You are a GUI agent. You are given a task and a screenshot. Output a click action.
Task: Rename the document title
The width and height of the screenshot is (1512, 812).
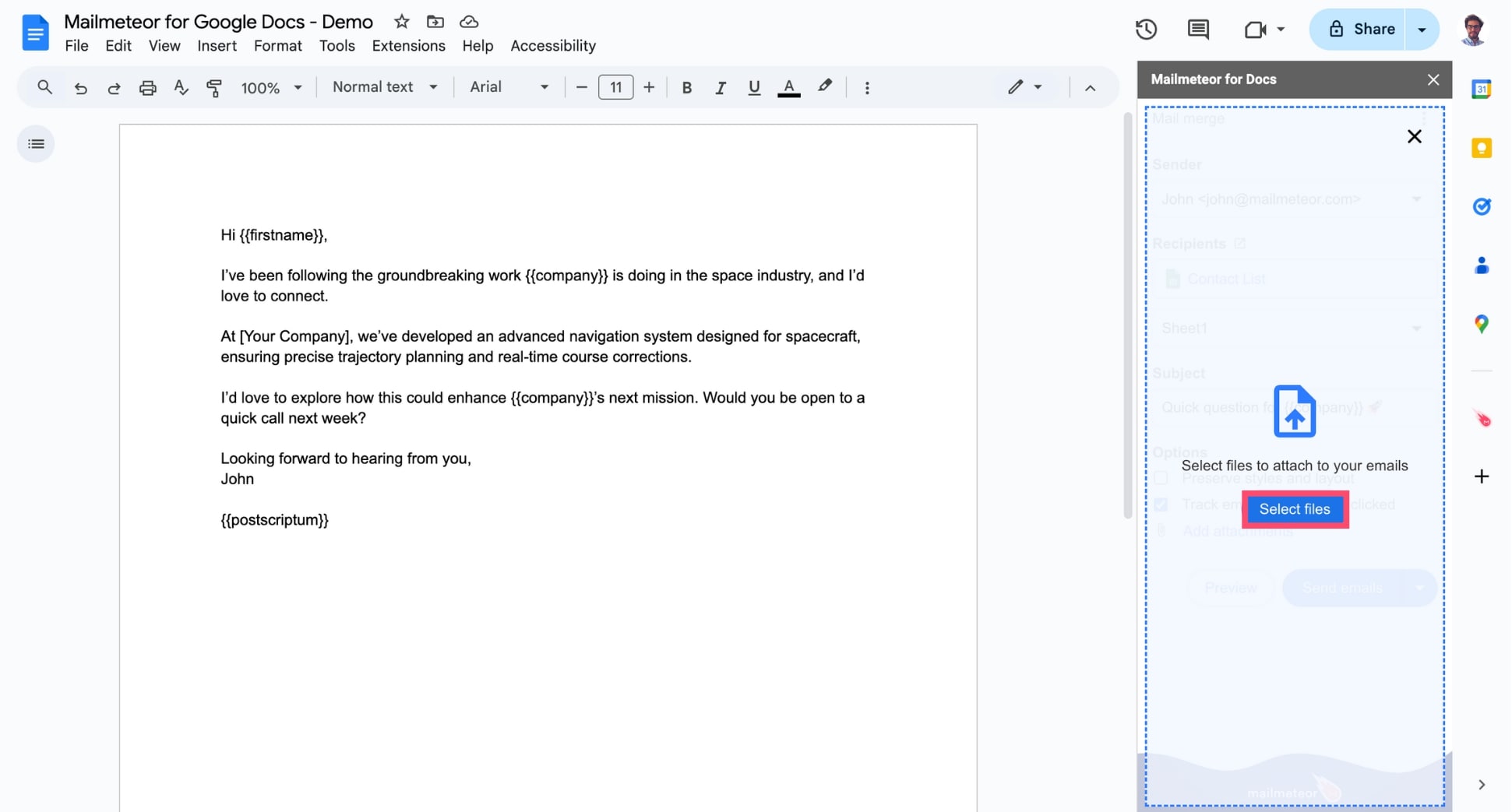pos(218,22)
